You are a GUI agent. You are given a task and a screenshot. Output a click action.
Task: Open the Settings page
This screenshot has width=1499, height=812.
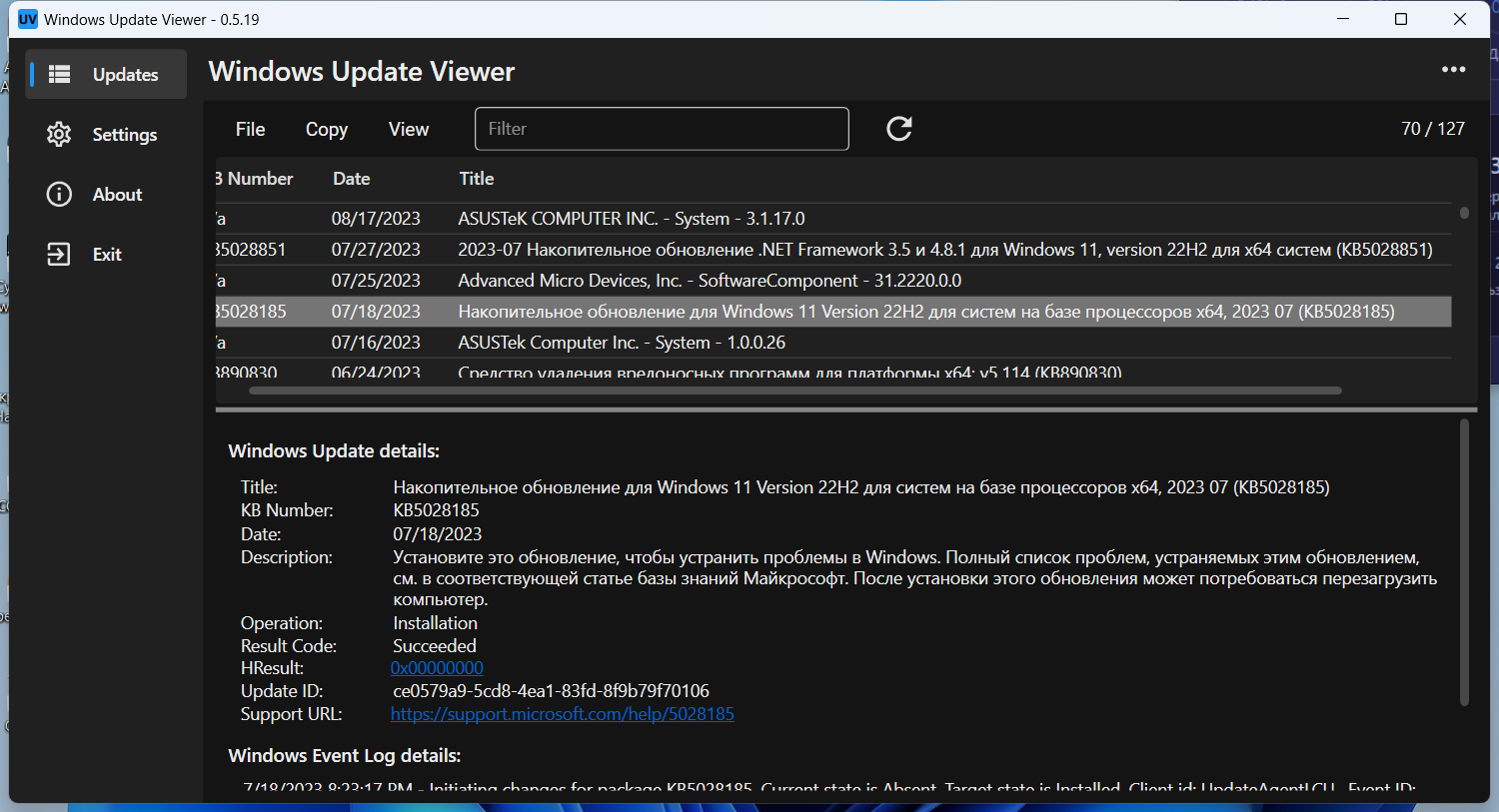pos(106,134)
